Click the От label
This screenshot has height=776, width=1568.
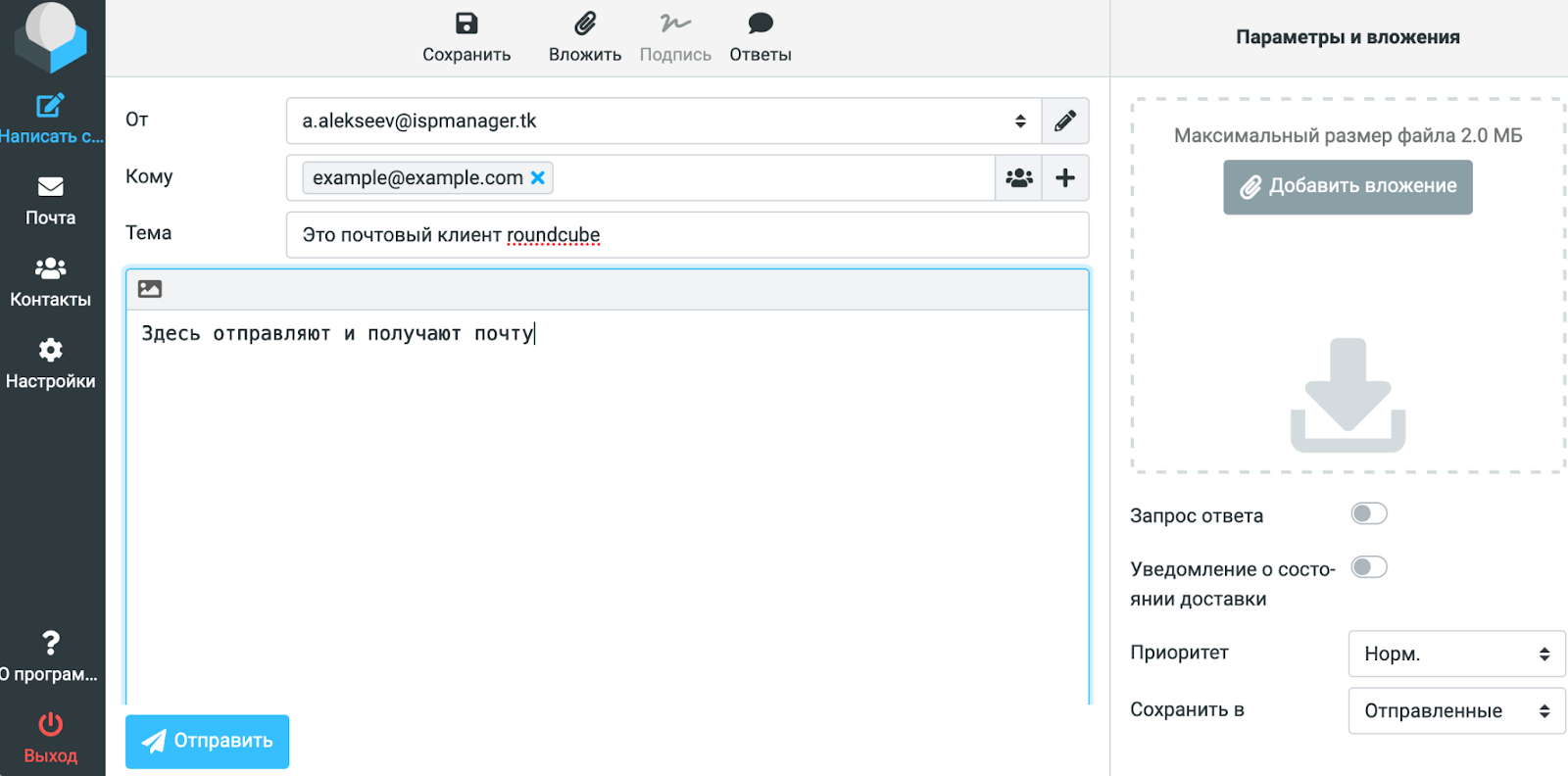(x=137, y=120)
